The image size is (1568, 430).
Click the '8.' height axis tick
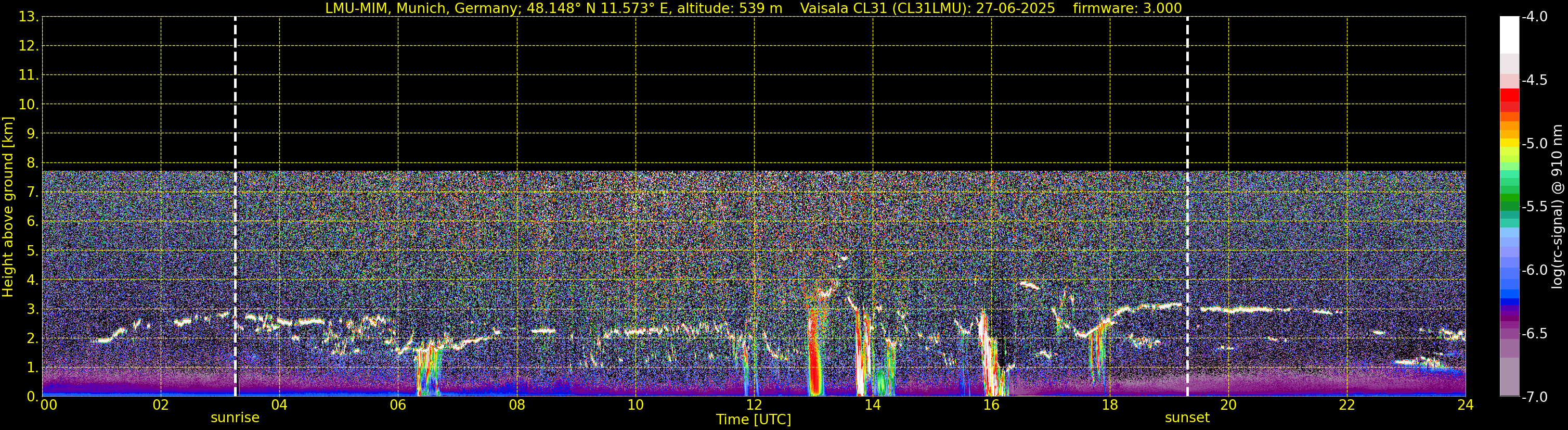pyautogui.click(x=32, y=163)
